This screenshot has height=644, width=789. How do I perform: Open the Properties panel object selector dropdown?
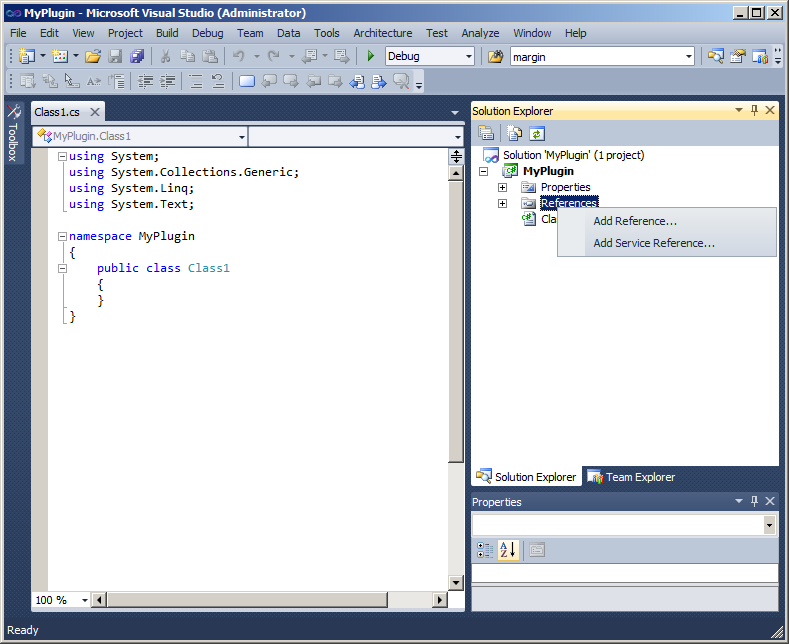coord(769,525)
